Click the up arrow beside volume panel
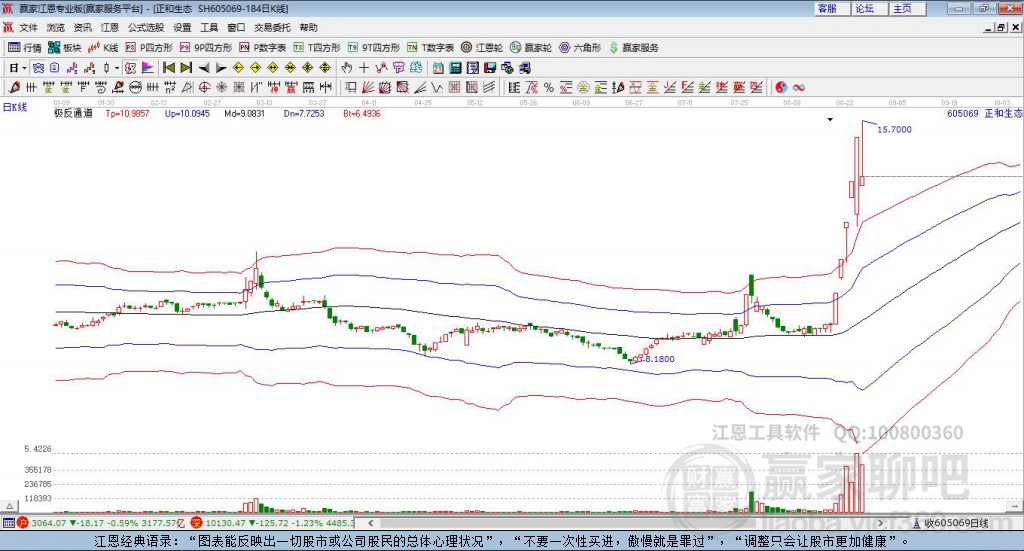Image resolution: width=1024 pixels, height=551 pixels. [x=9, y=506]
